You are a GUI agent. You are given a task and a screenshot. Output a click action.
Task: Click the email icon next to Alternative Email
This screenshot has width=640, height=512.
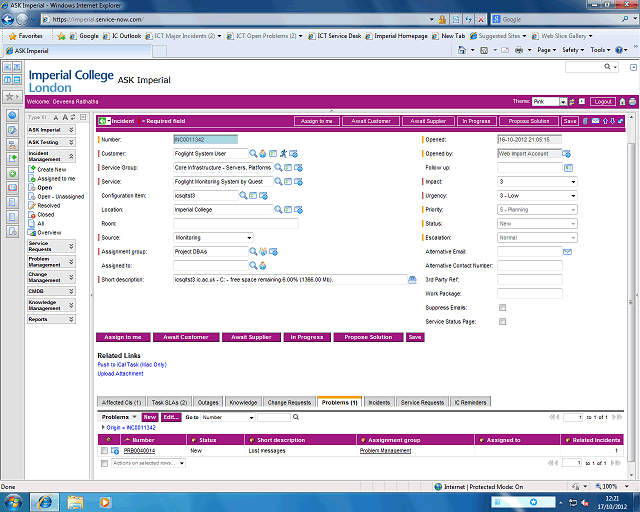click(x=568, y=252)
